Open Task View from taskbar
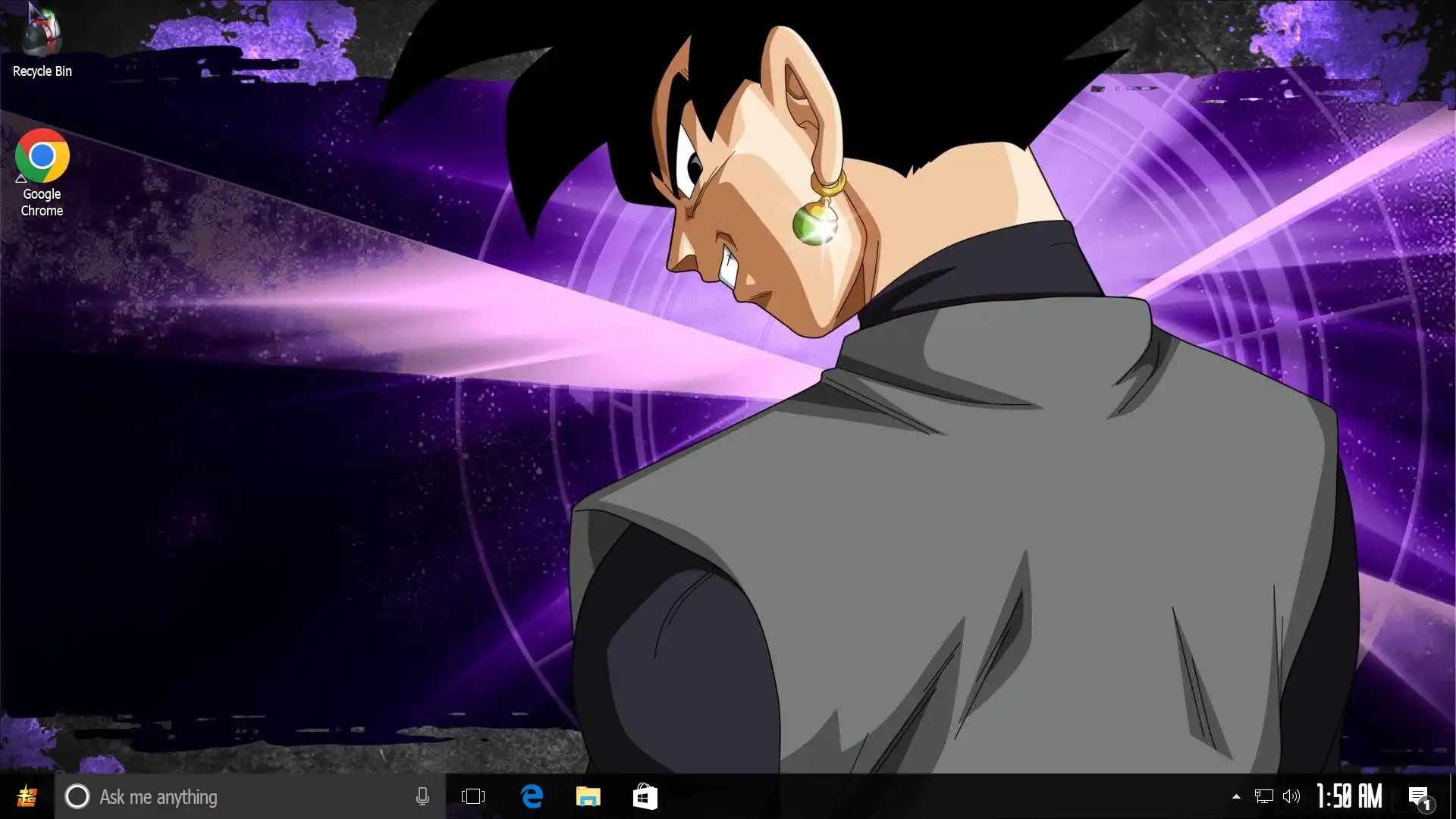Viewport: 1456px width, 819px height. pyautogui.click(x=472, y=796)
